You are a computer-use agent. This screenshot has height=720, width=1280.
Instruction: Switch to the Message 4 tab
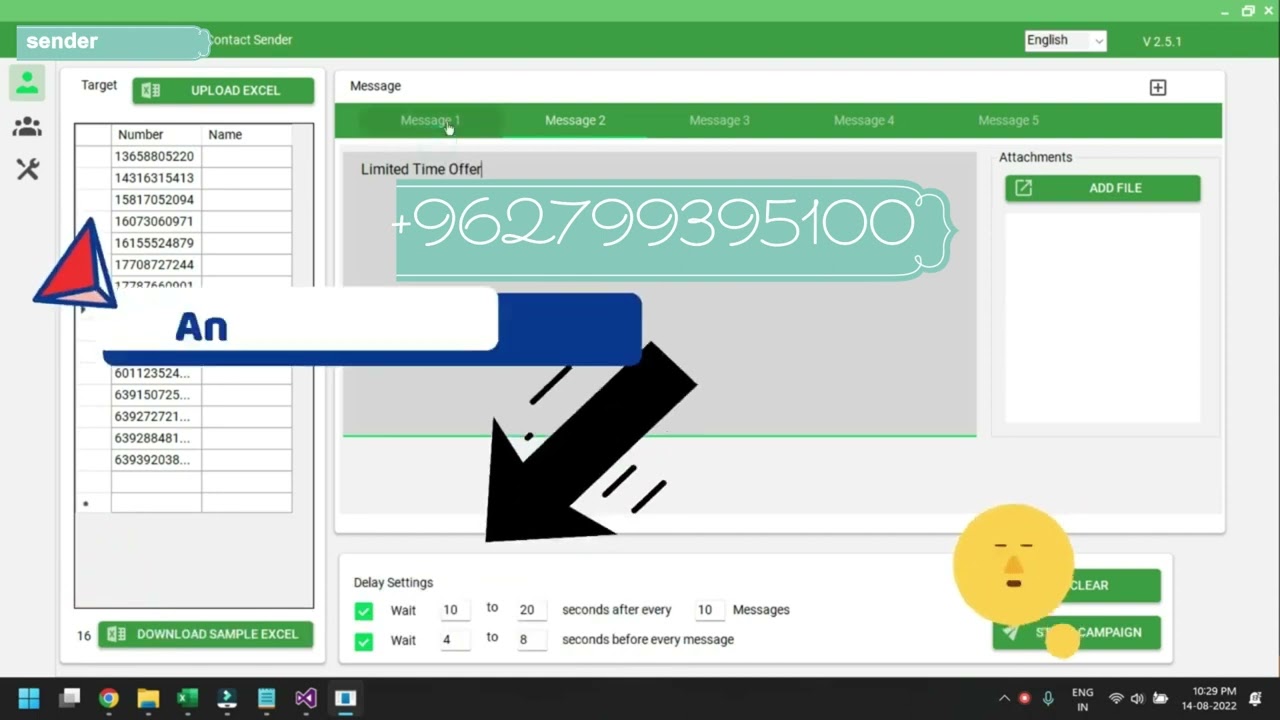tap(864, 120)
